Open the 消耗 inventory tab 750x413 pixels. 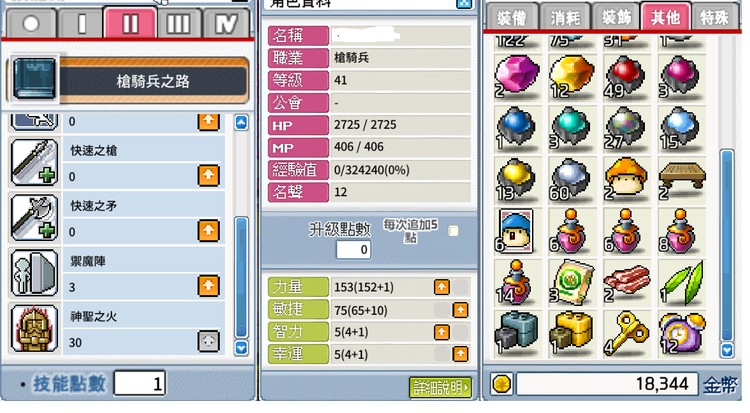(565, 18)
